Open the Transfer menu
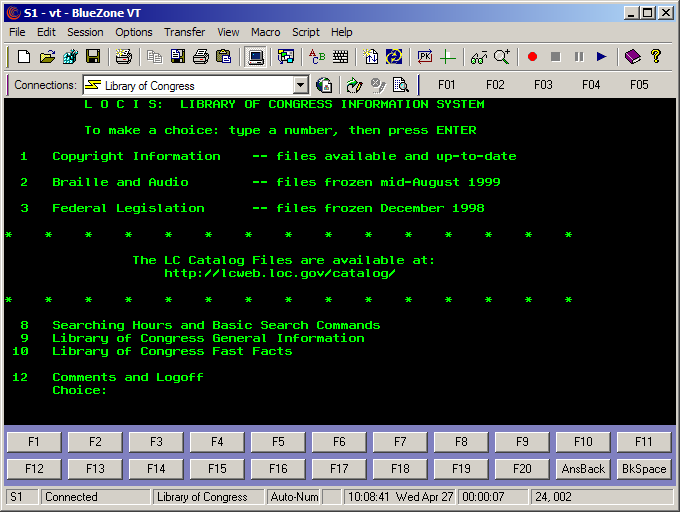The height and width of the screenshot is (512, 680). pyautogui.click(x=184, y=32)
